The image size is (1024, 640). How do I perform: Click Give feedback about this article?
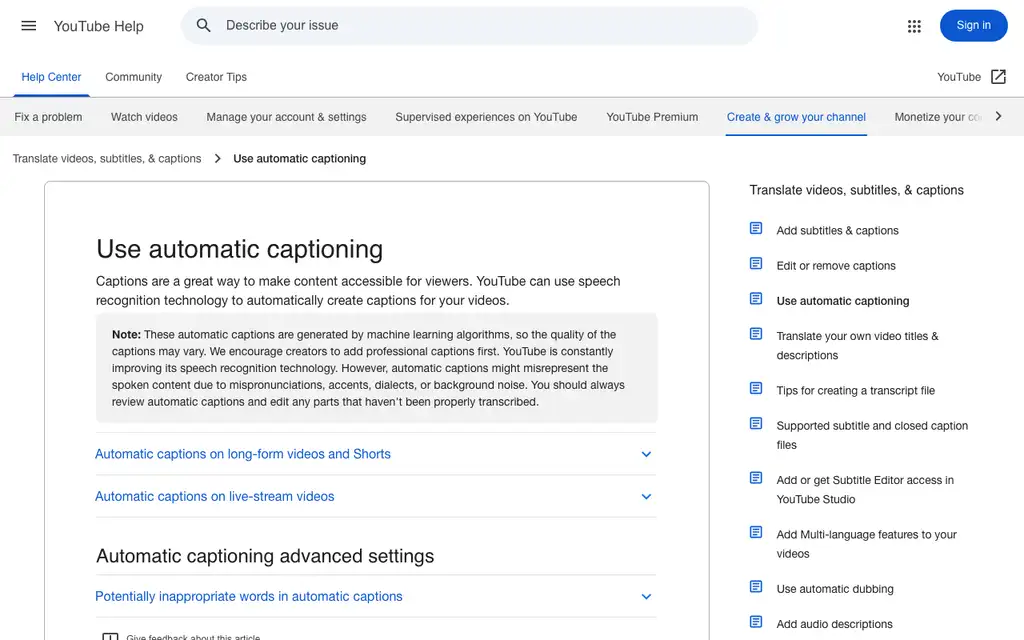193,637
